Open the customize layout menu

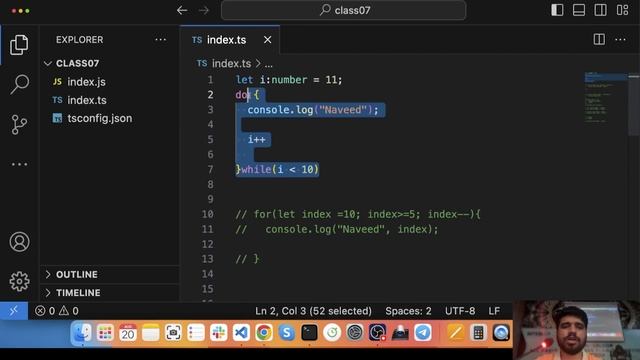pyautogui.click(x=622, y=10)
